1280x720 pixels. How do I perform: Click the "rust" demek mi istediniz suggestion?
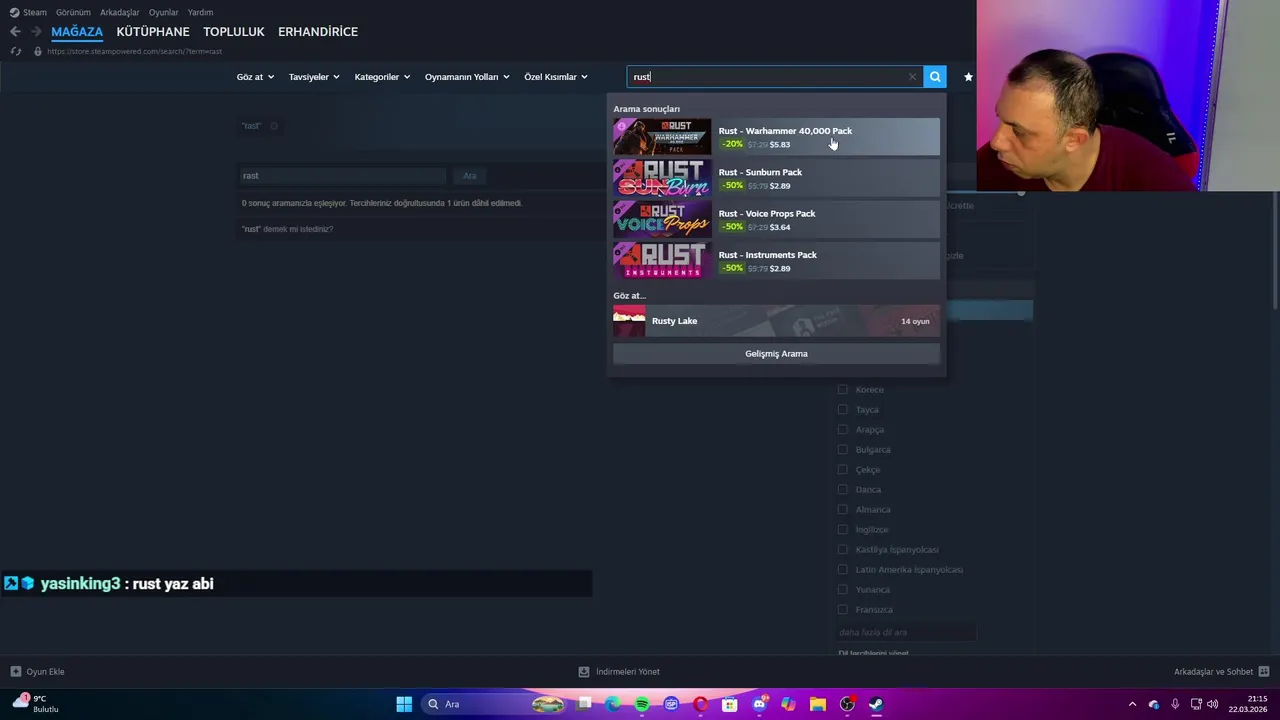pos(287,229)
